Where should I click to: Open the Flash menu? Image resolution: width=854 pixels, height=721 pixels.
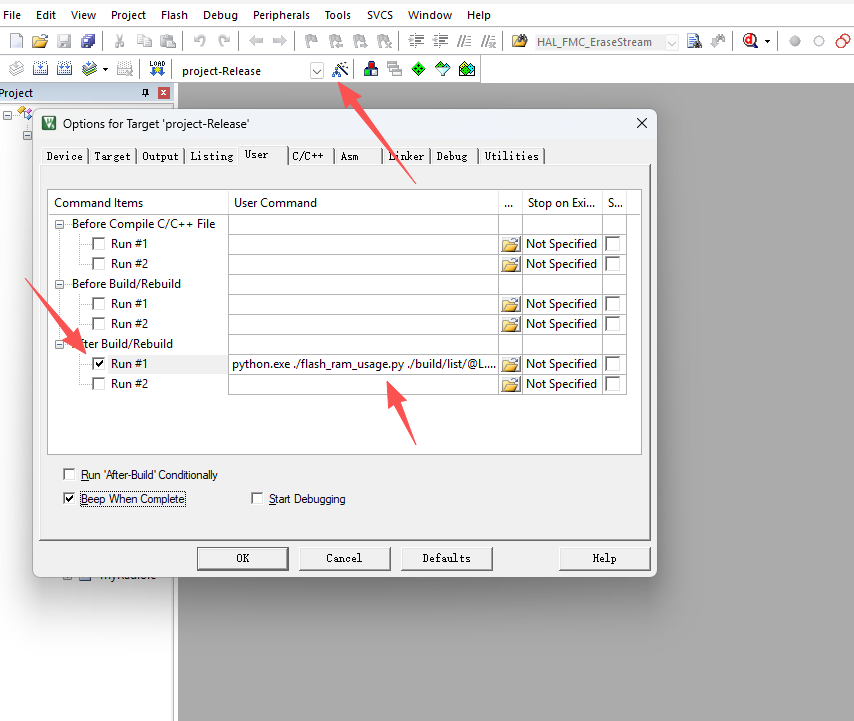[x=174, y=15]
